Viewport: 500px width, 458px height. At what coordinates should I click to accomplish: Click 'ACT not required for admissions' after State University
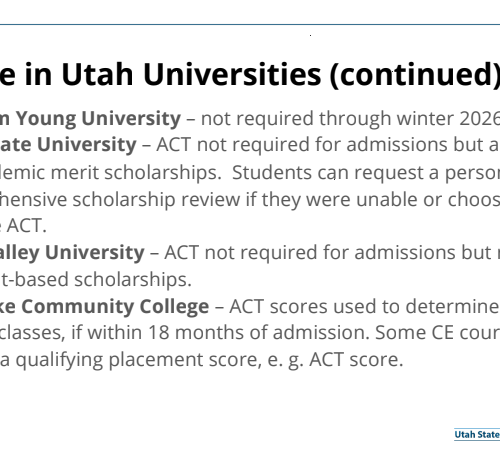(x=301, y=145)
